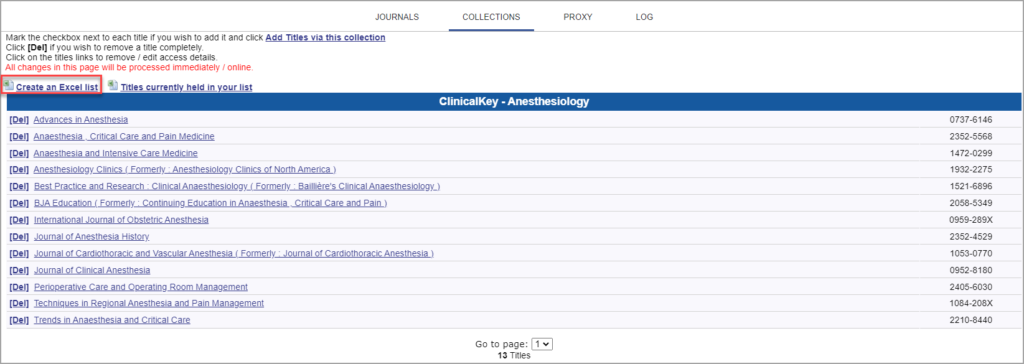Open Perioperative Care and Operating Room Management
The height and width of the screenshot is (364, 1024).
click(x=141, y=287)
